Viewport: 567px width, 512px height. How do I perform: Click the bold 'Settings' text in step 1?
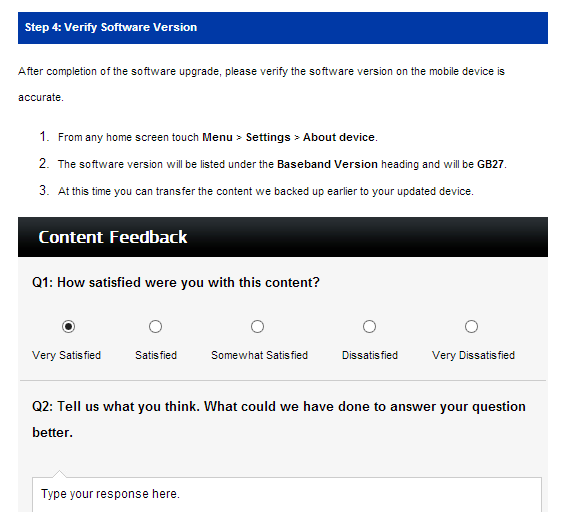click(268, 137)
